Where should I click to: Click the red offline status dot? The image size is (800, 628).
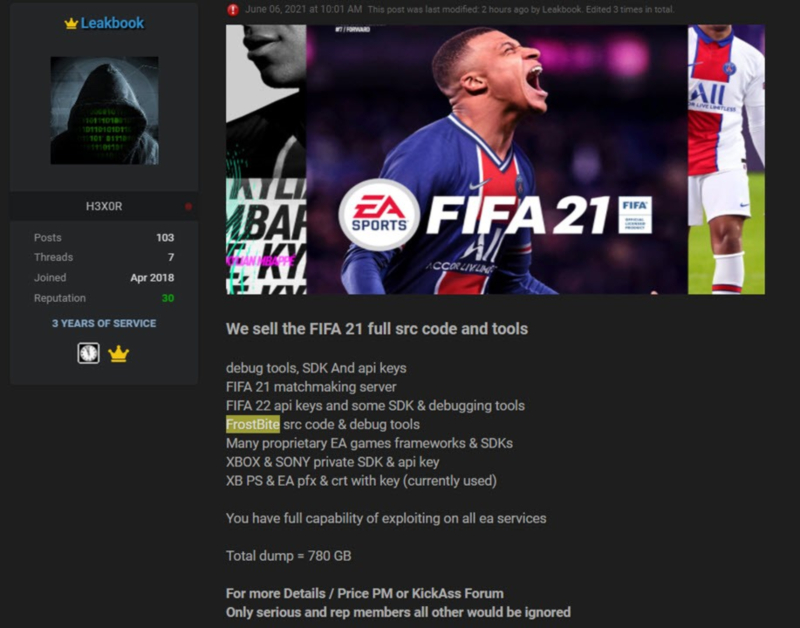(188, 206)
